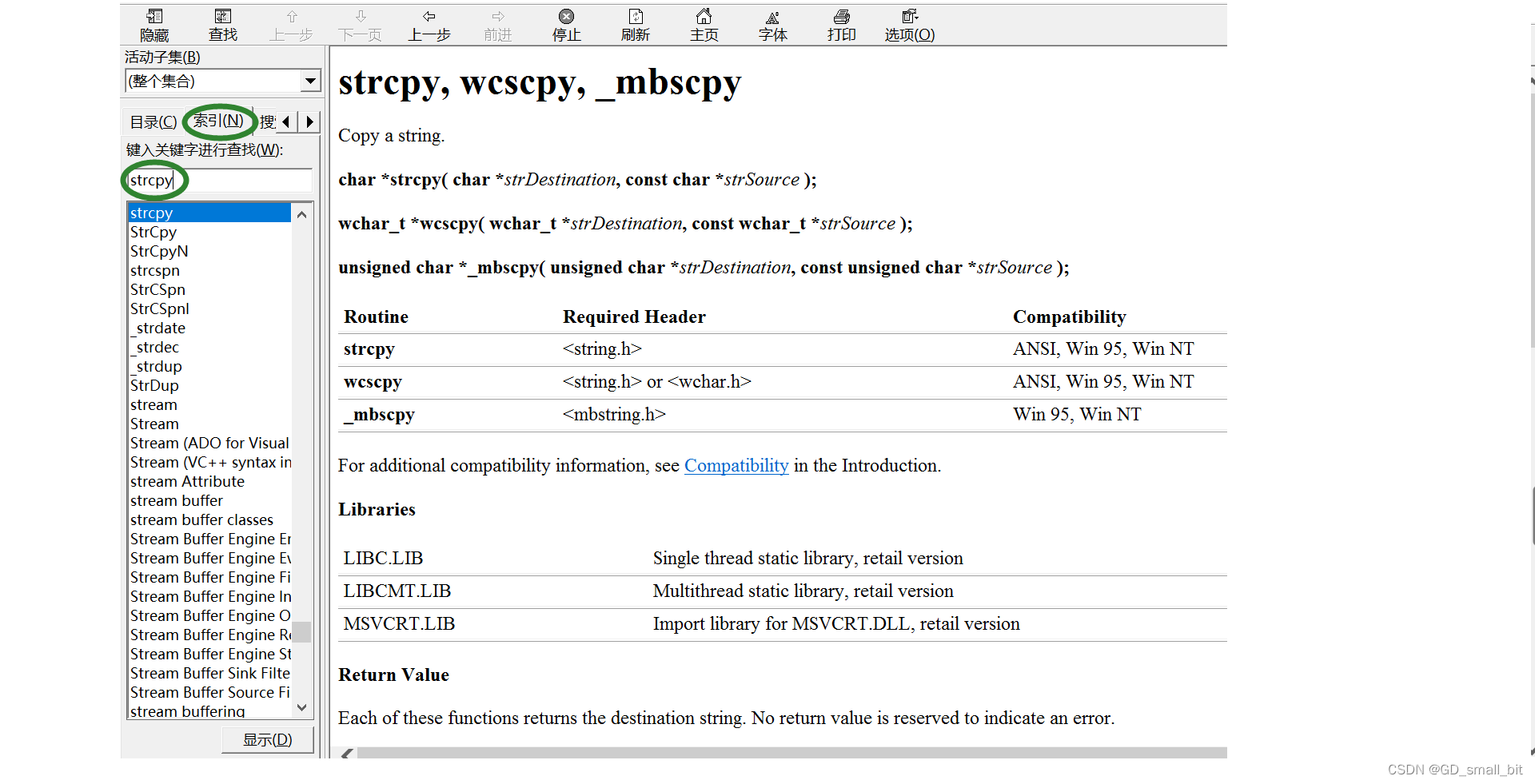Click the index list scrollbar thumb
Viewport: 1535px width, 784px height.
(x=301, y=632)
